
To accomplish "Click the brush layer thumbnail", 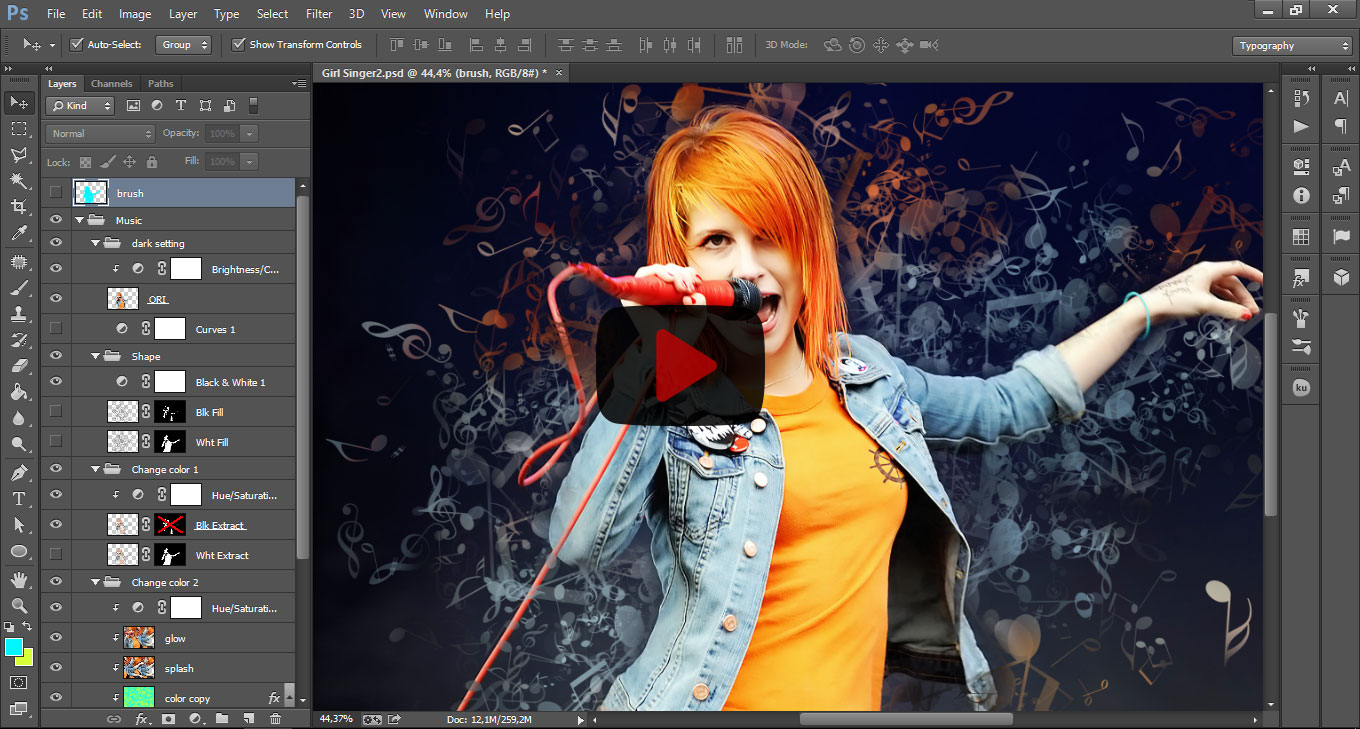I will [x=89, y=192].
